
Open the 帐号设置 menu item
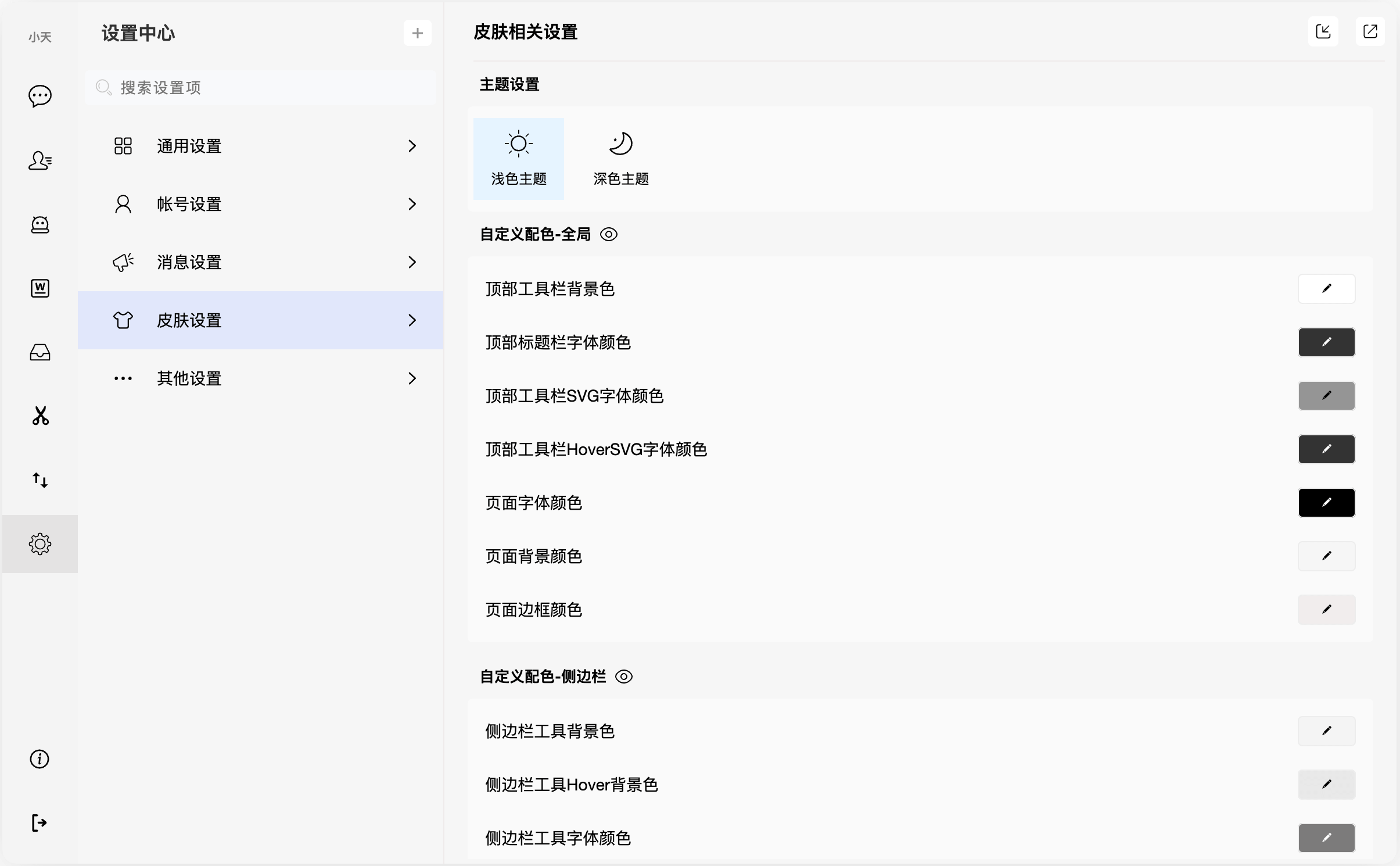(261, 204)
